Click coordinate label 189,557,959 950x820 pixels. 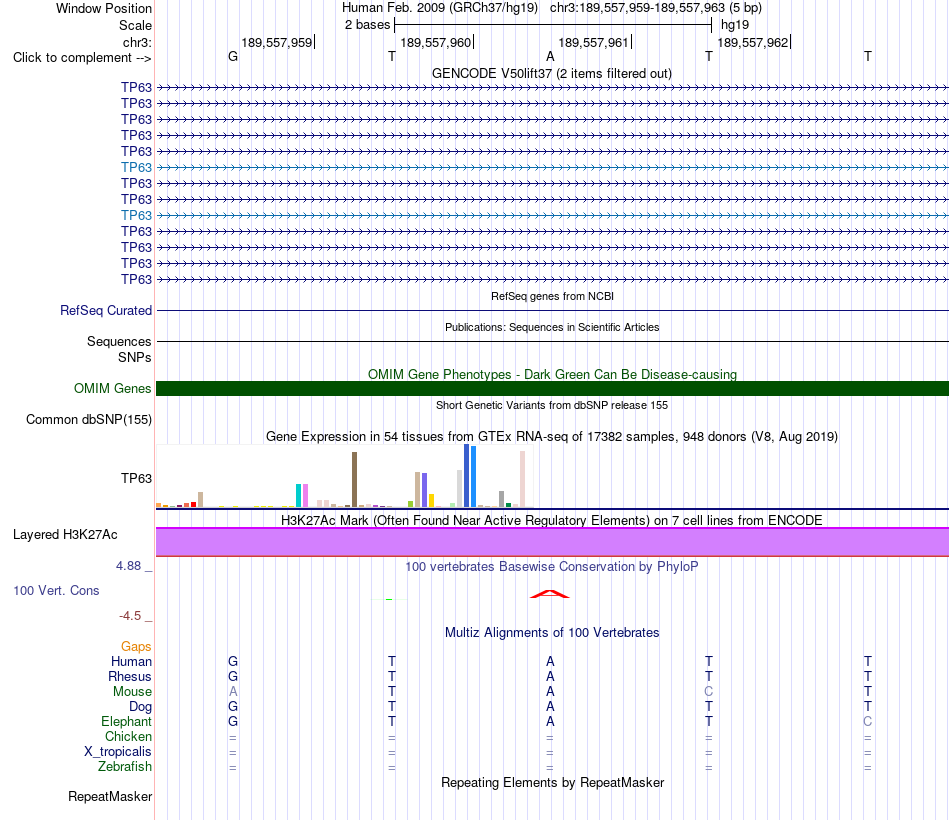coord(277,42)
